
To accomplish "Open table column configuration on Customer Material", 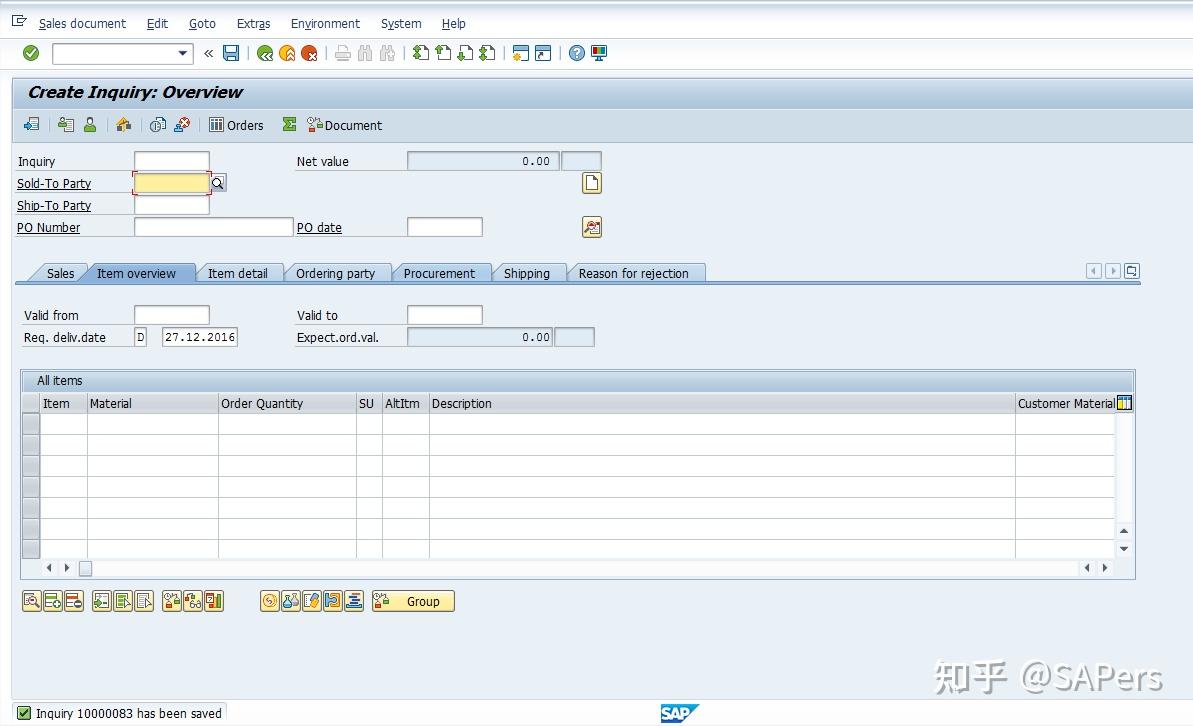I will [x=1124, y=402].
